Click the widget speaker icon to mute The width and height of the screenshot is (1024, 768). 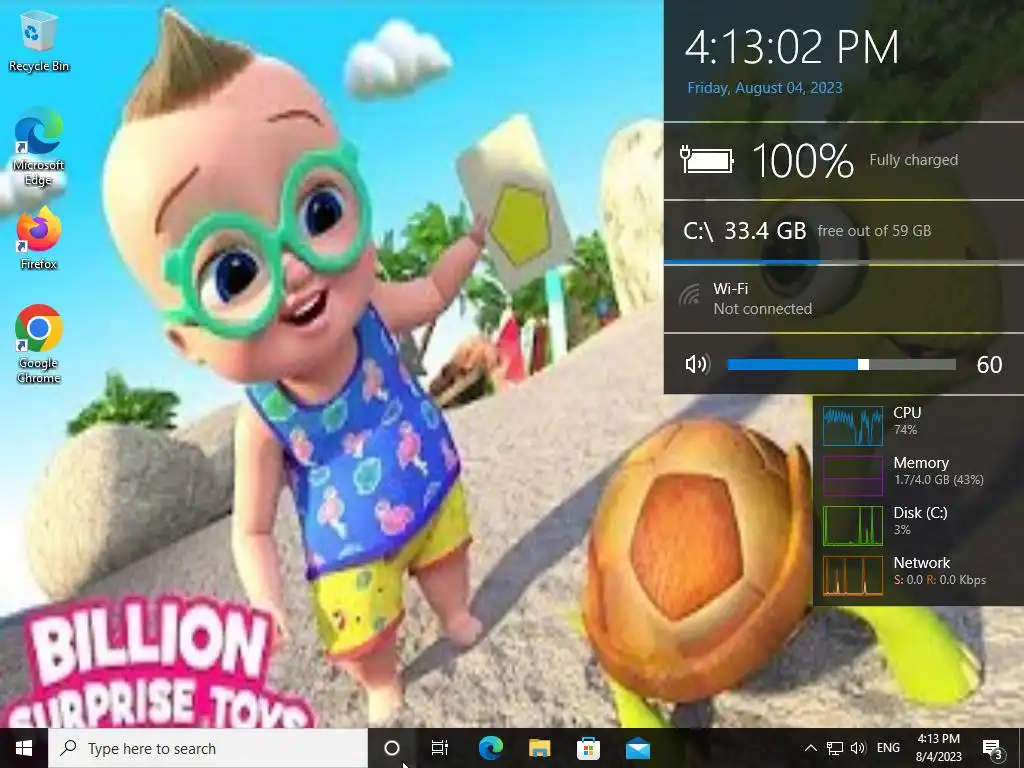pos(697,364)
